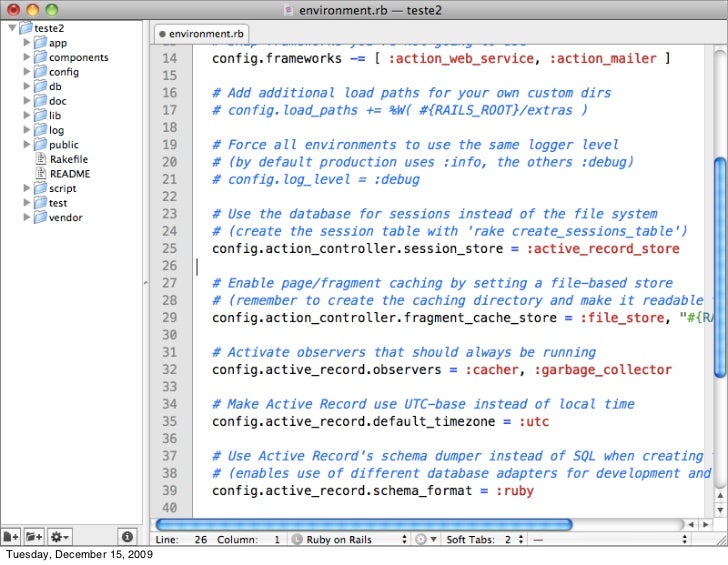Click the vendor folder icon
Image resolution: width=728 pixels, height=565 pixels.
[40, 217]
